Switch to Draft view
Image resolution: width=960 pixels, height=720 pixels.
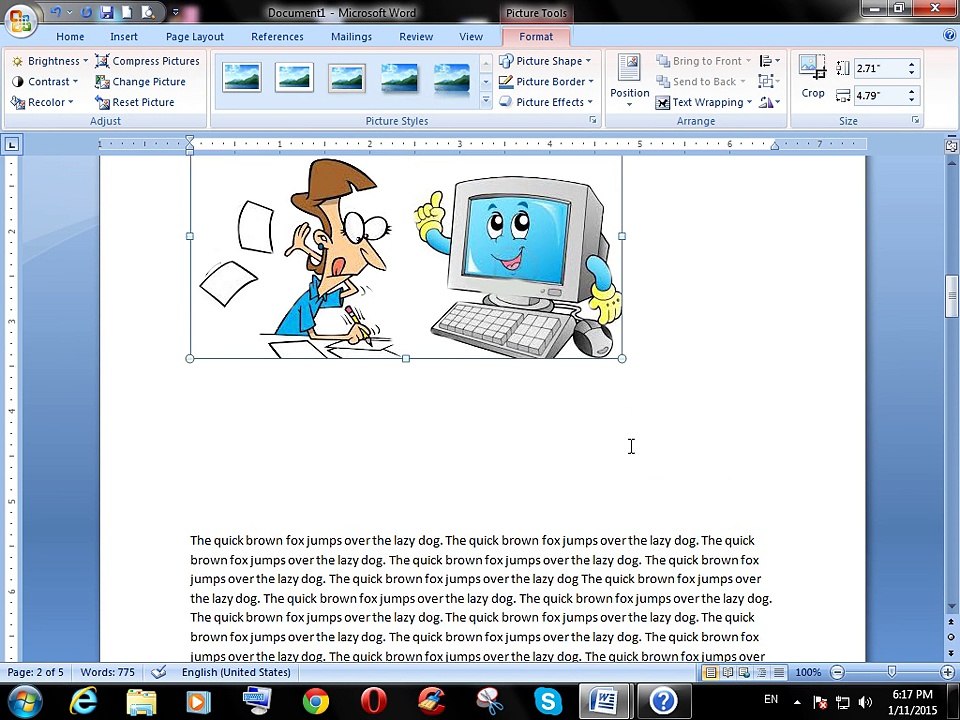(x=778, y=672)
